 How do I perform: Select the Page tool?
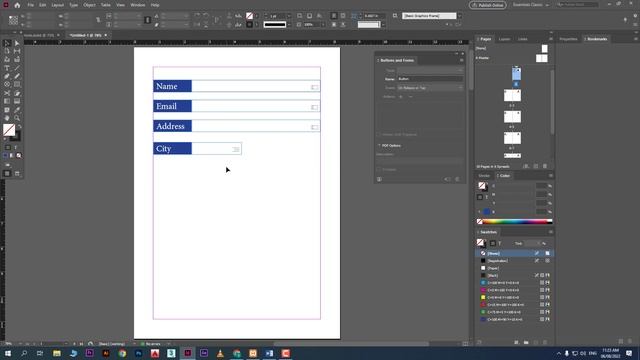pyautogui.click(x=7, y=51)
